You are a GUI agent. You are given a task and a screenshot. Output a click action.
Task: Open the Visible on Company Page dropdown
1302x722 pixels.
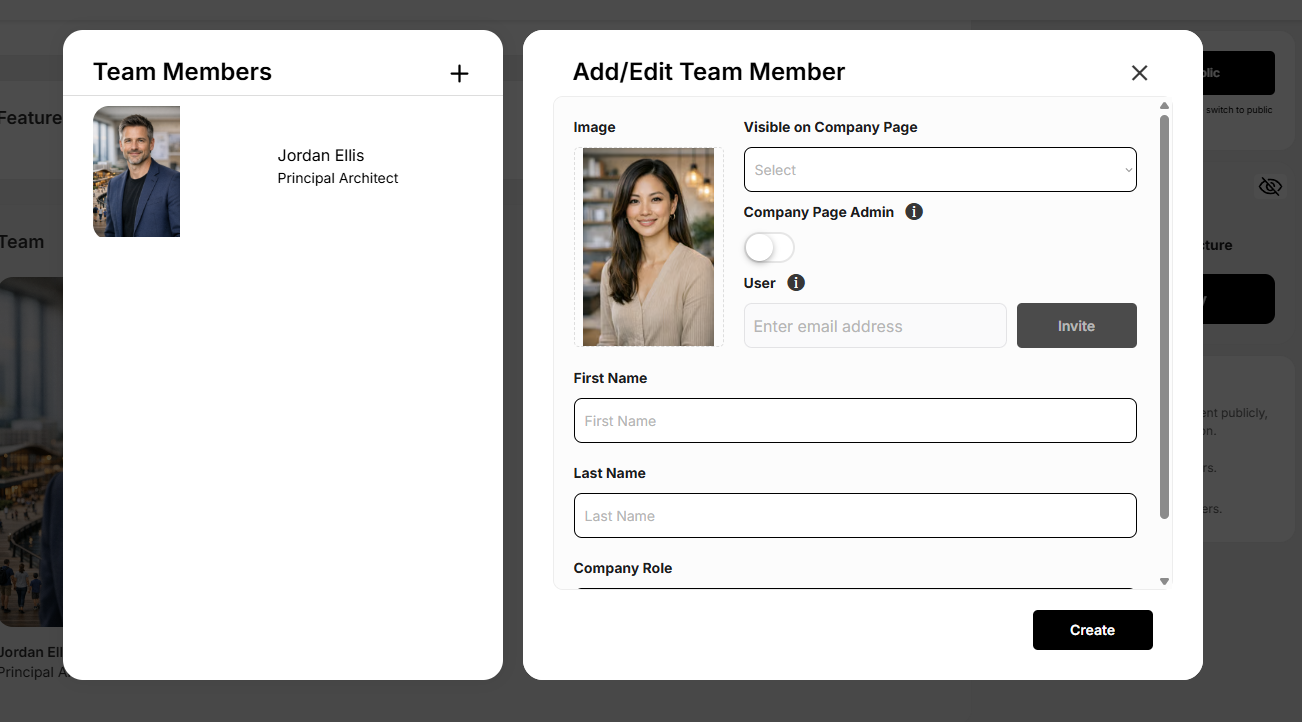pos(940,170)
